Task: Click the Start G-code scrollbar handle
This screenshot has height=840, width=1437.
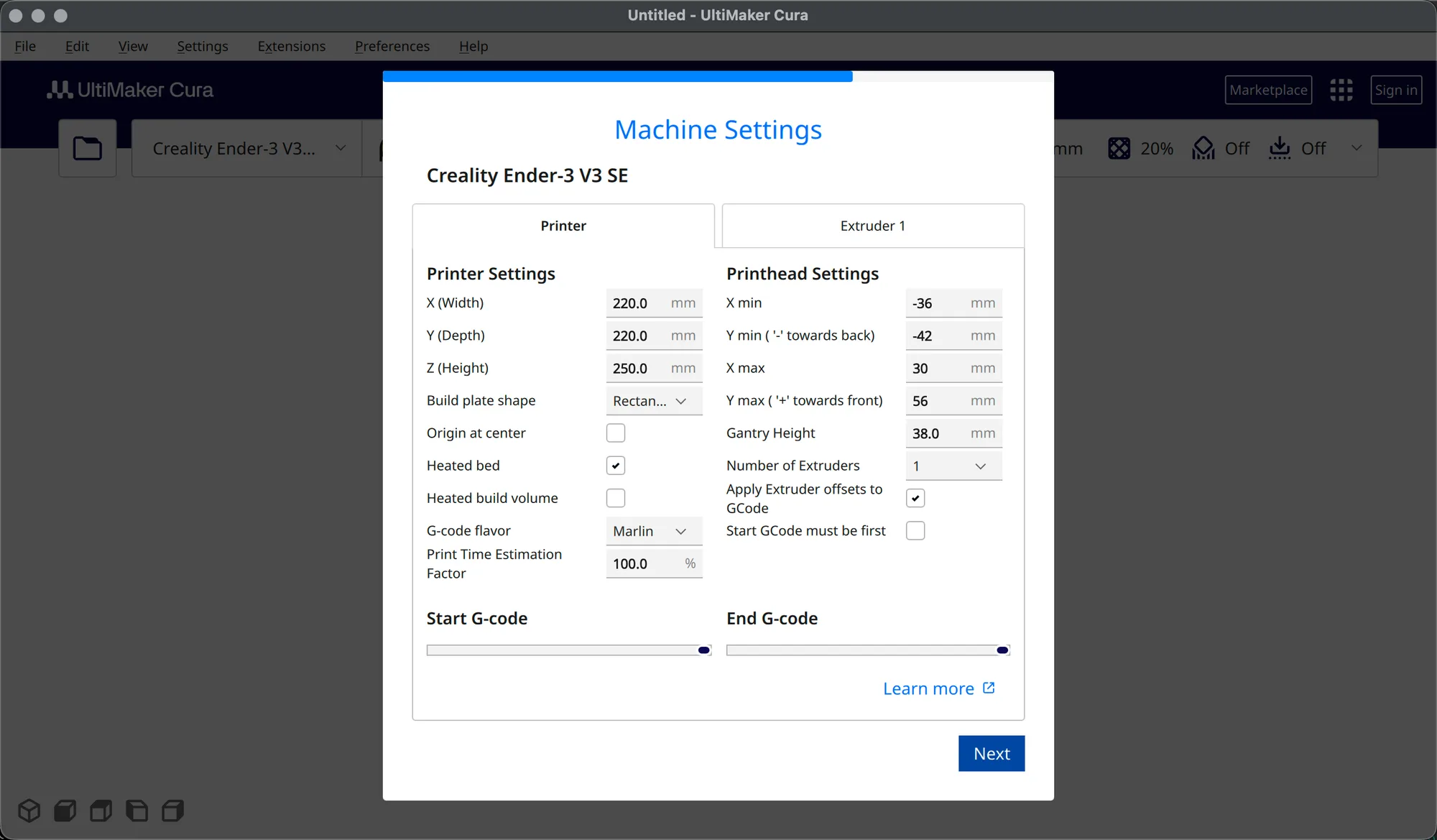Action: click(x=704, y=650)
